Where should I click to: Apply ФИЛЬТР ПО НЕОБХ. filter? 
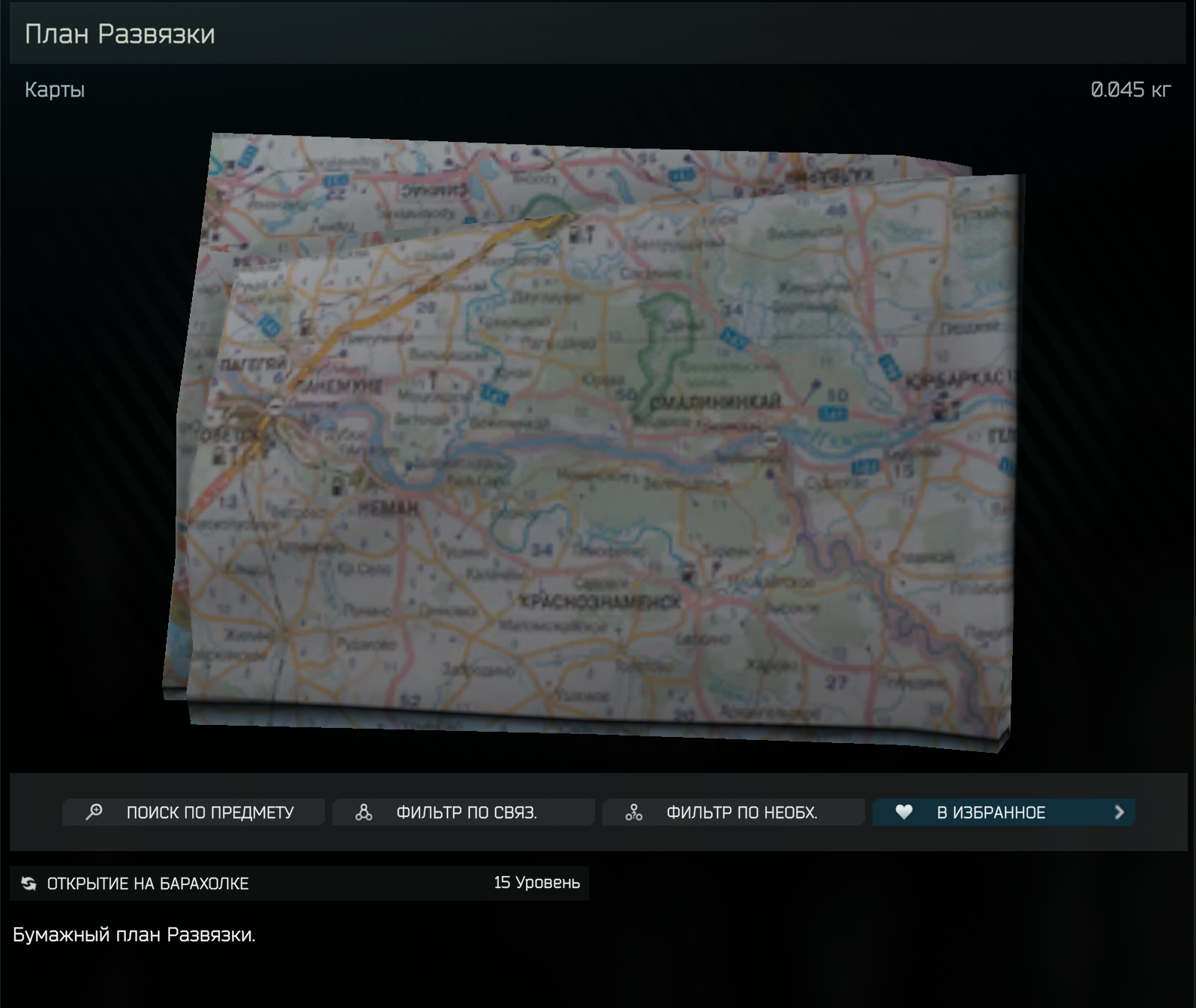[734, 812]
